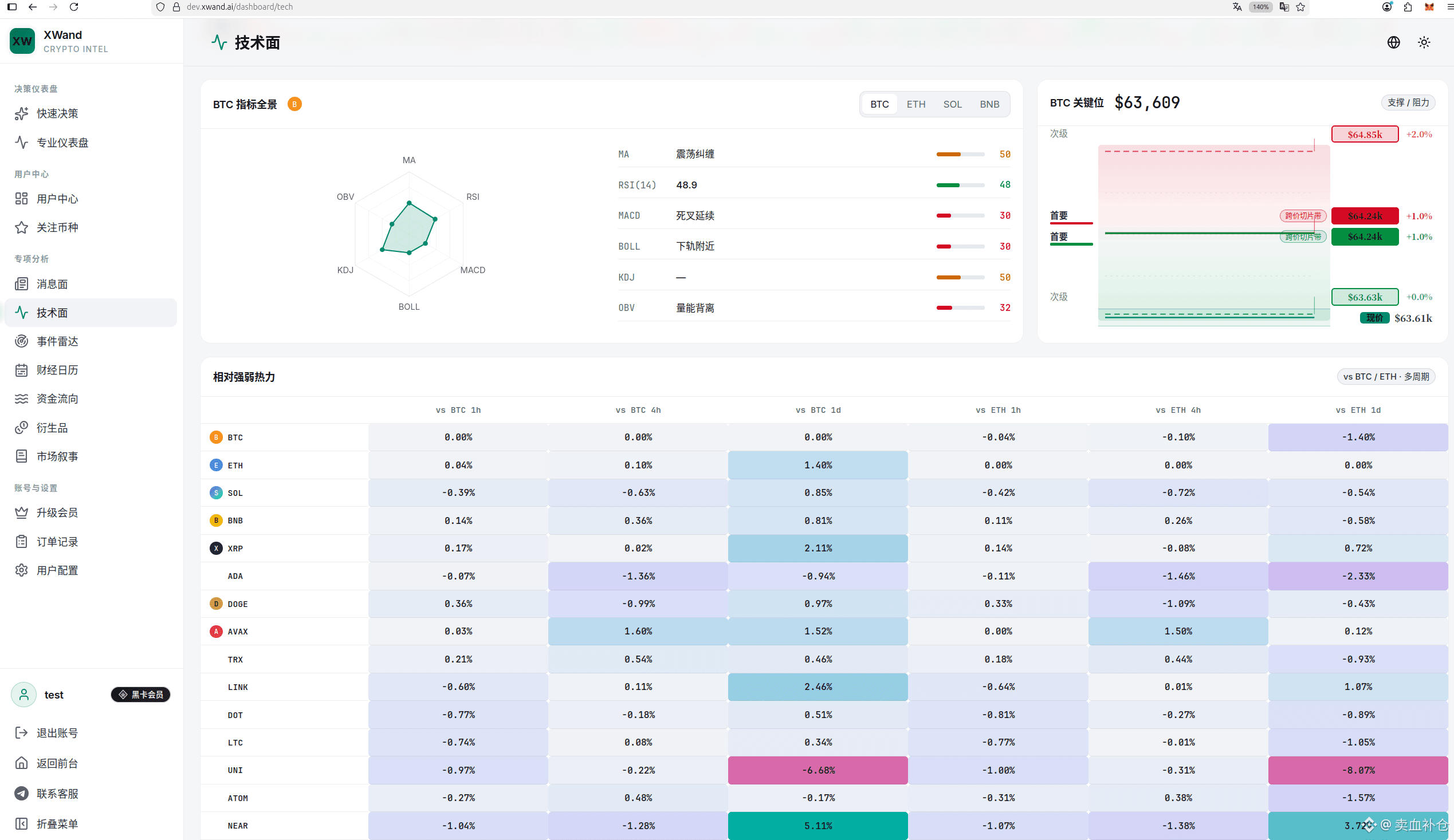Click the MACD 死叉延续 status text
Viewport: 1454px width, 840px height.
coord(695,216)
